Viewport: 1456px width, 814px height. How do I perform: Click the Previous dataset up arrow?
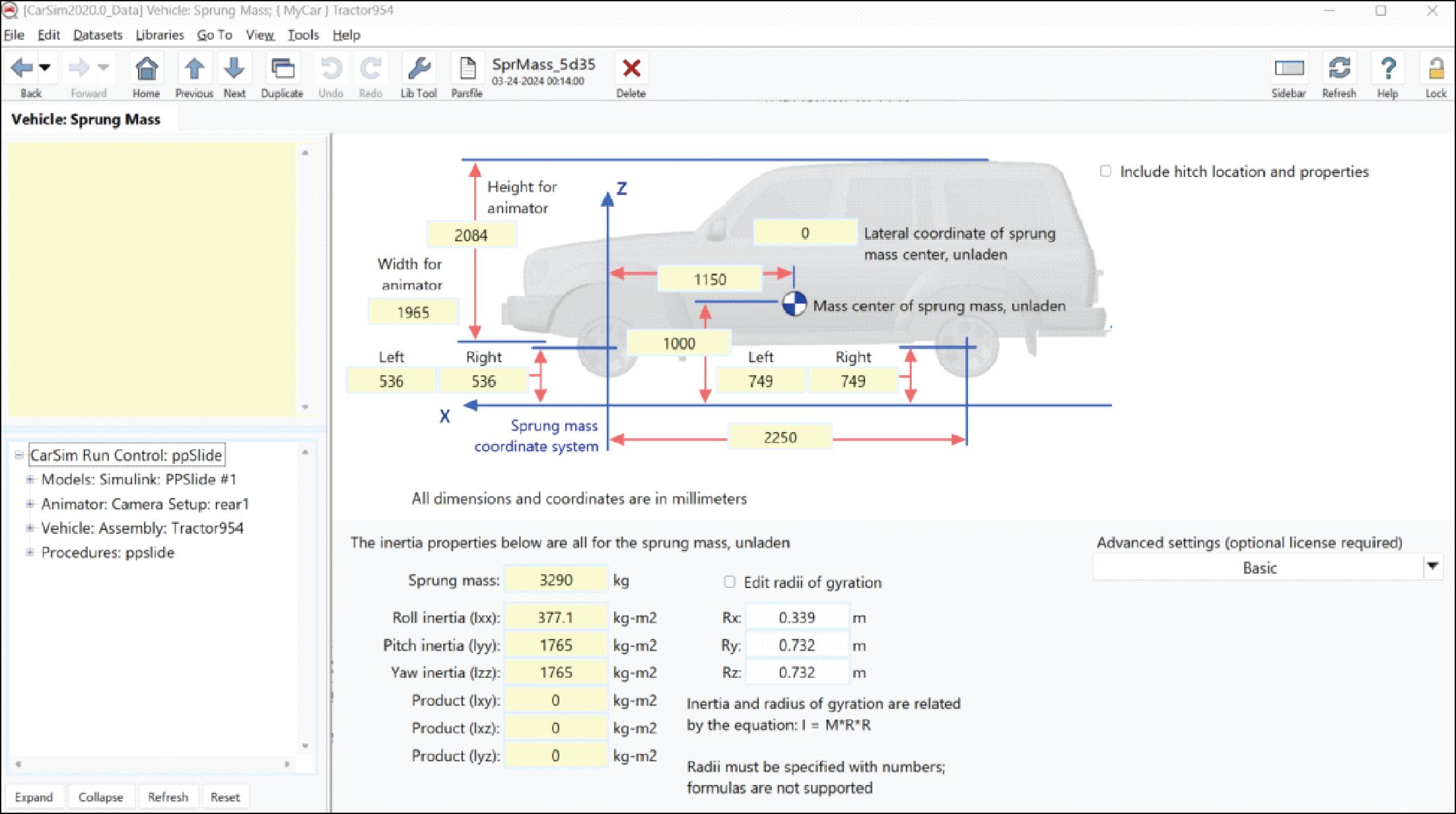(x=194, y=68)
